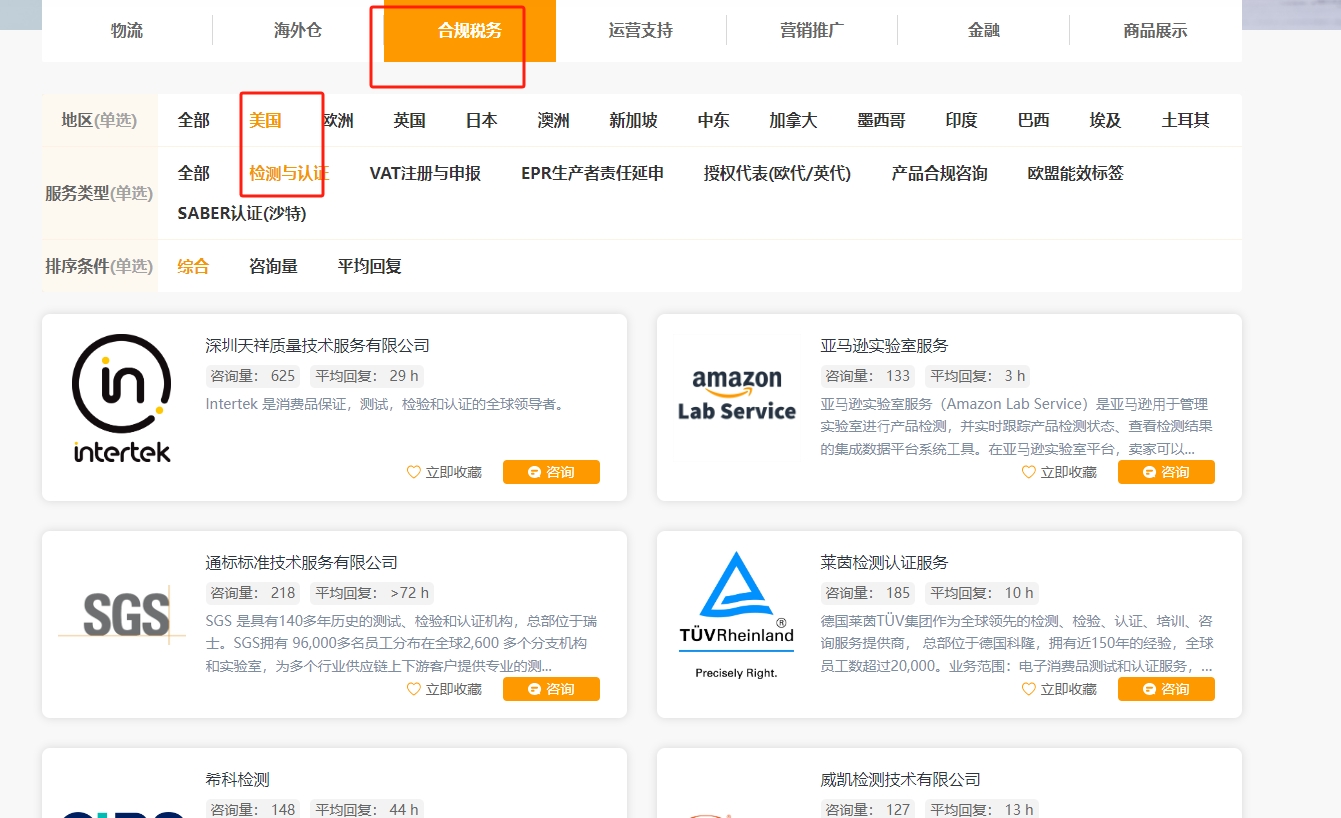This screenshot has width=1341, height=818.
Task: Click 咨询 button on 通标标准技术服务有限公司 card
Action: [551, 689]
